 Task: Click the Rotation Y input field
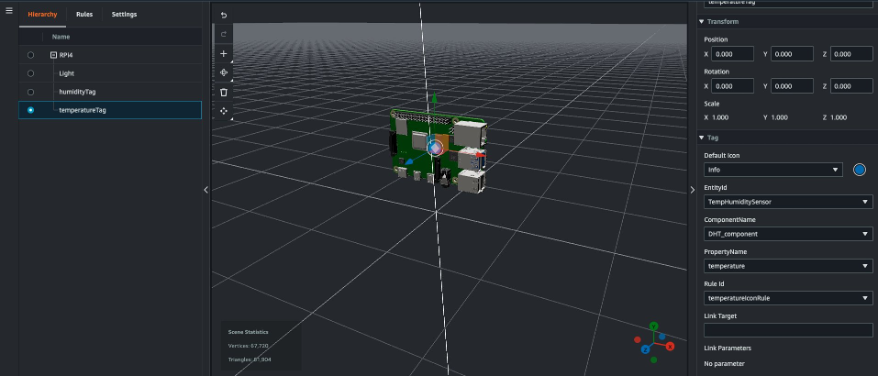click(x=792, y=86)
